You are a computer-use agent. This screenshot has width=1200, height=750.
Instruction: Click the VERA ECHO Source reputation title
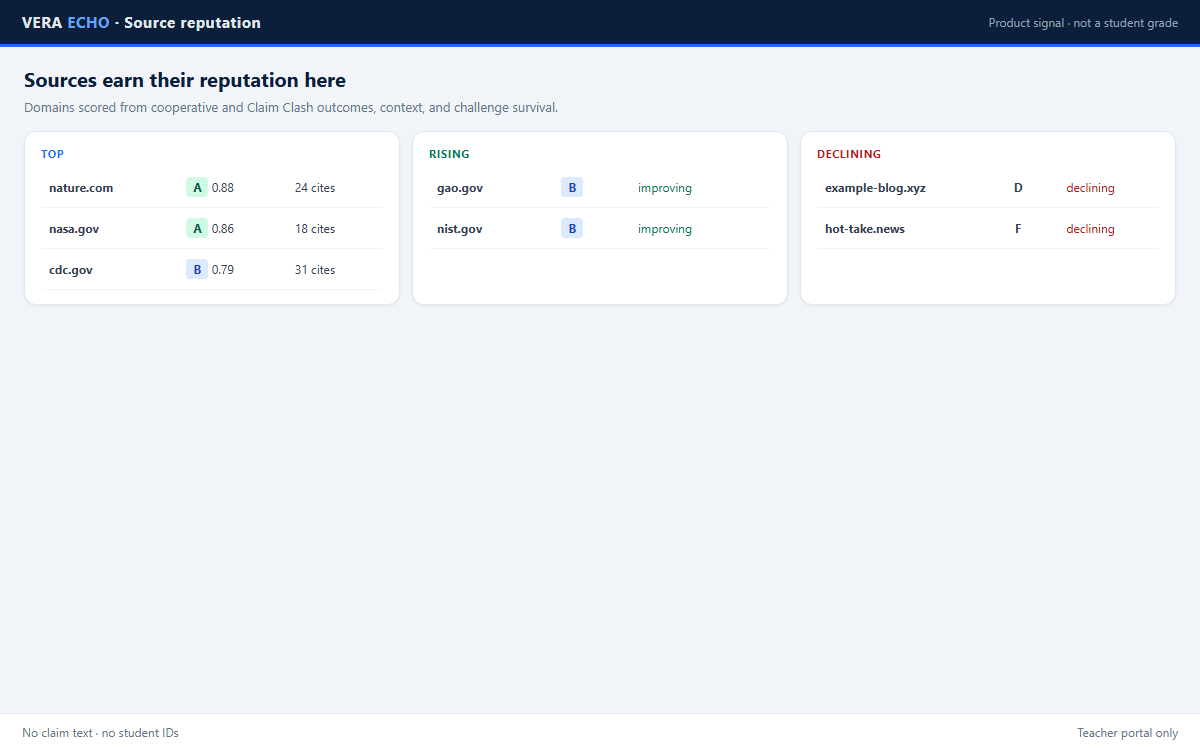[x=141, y=23]
